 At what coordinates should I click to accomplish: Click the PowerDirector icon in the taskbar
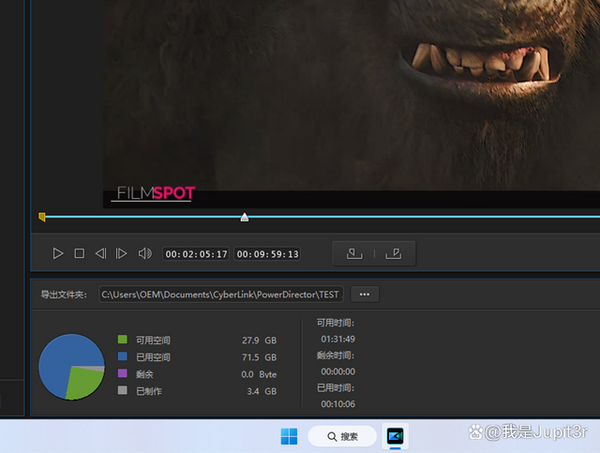pyautogui.click(x=396, y=436)
